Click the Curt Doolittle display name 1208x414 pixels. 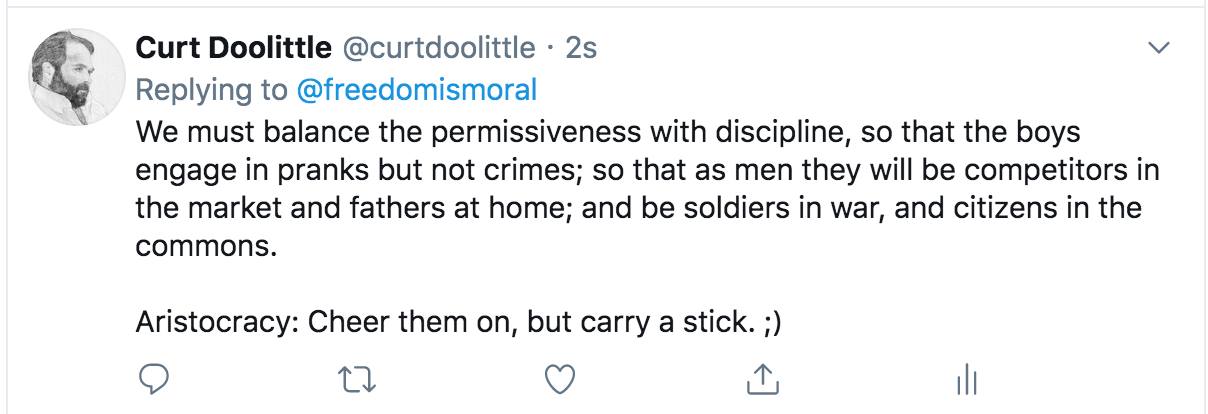click(x=233, y=48)
